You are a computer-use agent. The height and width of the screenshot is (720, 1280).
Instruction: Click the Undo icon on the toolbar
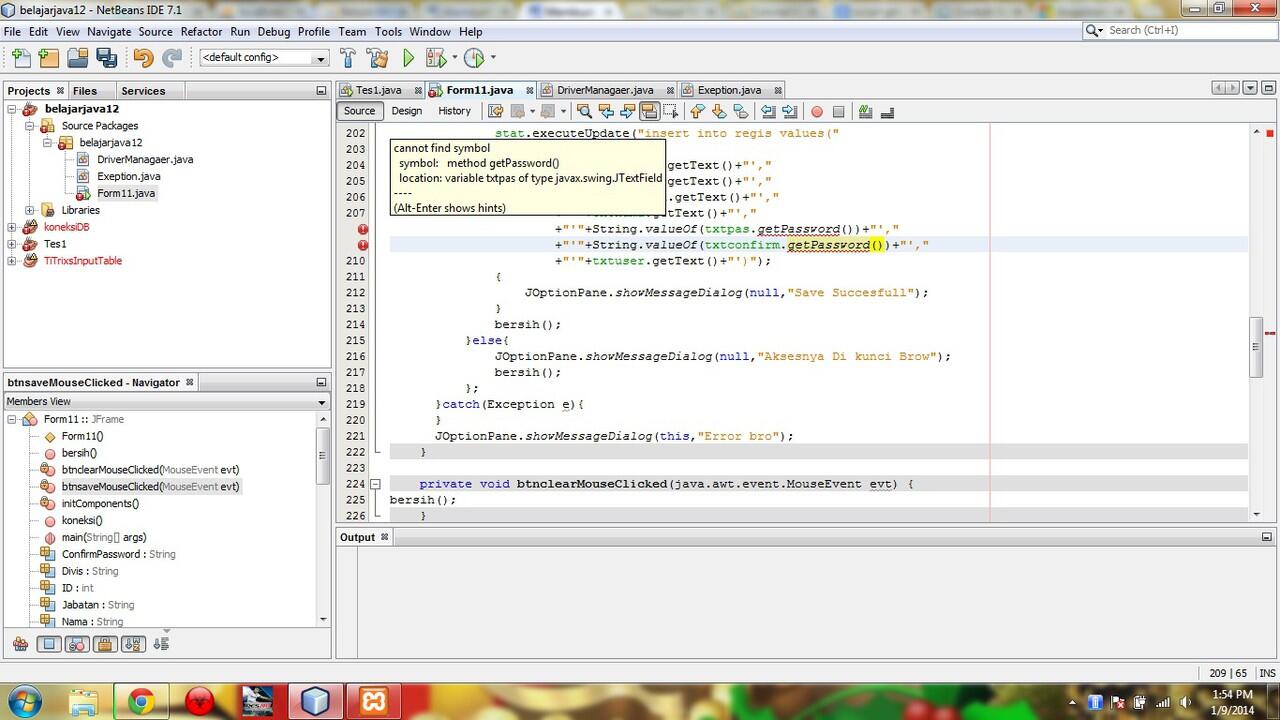point(143,57)
